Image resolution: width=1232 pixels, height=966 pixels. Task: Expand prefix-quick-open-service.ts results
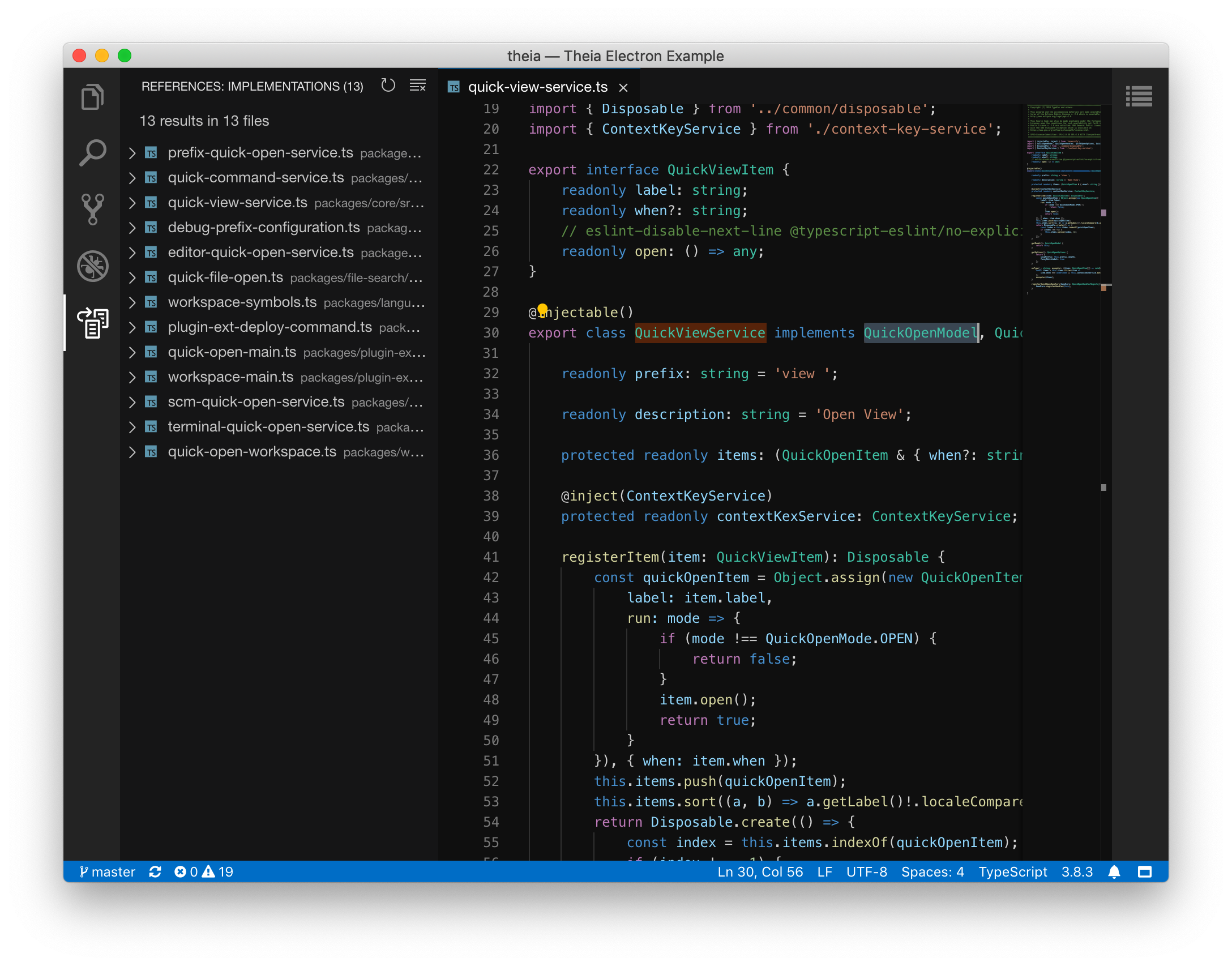(x=132, y=153)
